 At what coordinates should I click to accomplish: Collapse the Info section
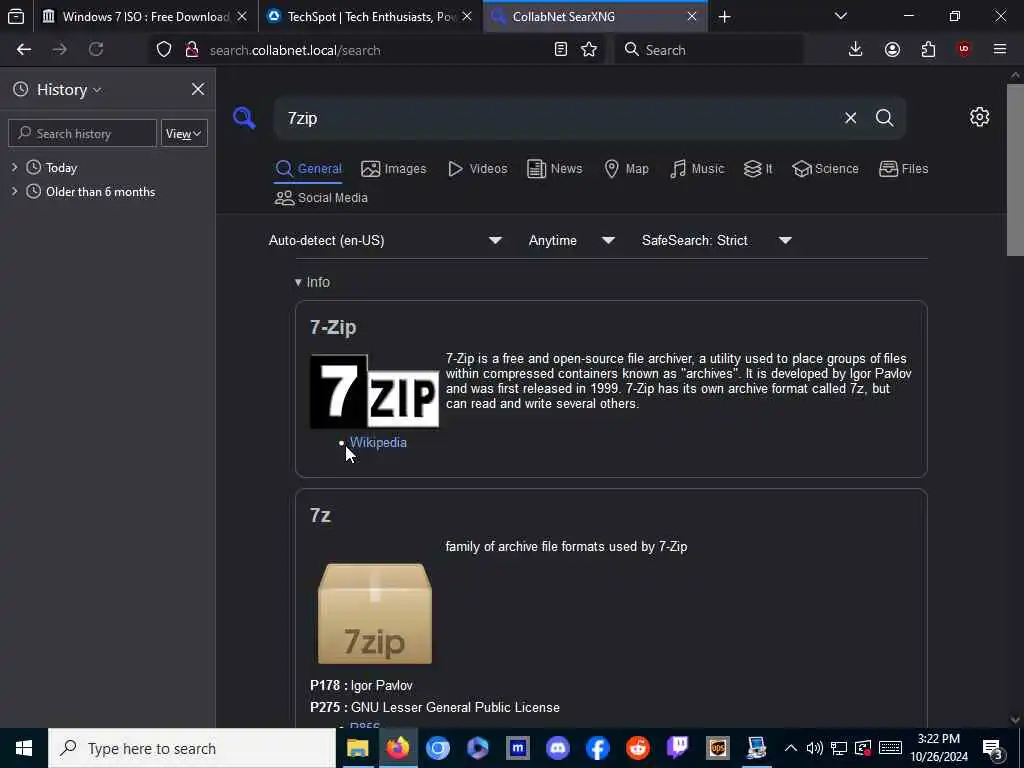click(x=312, y=282)
